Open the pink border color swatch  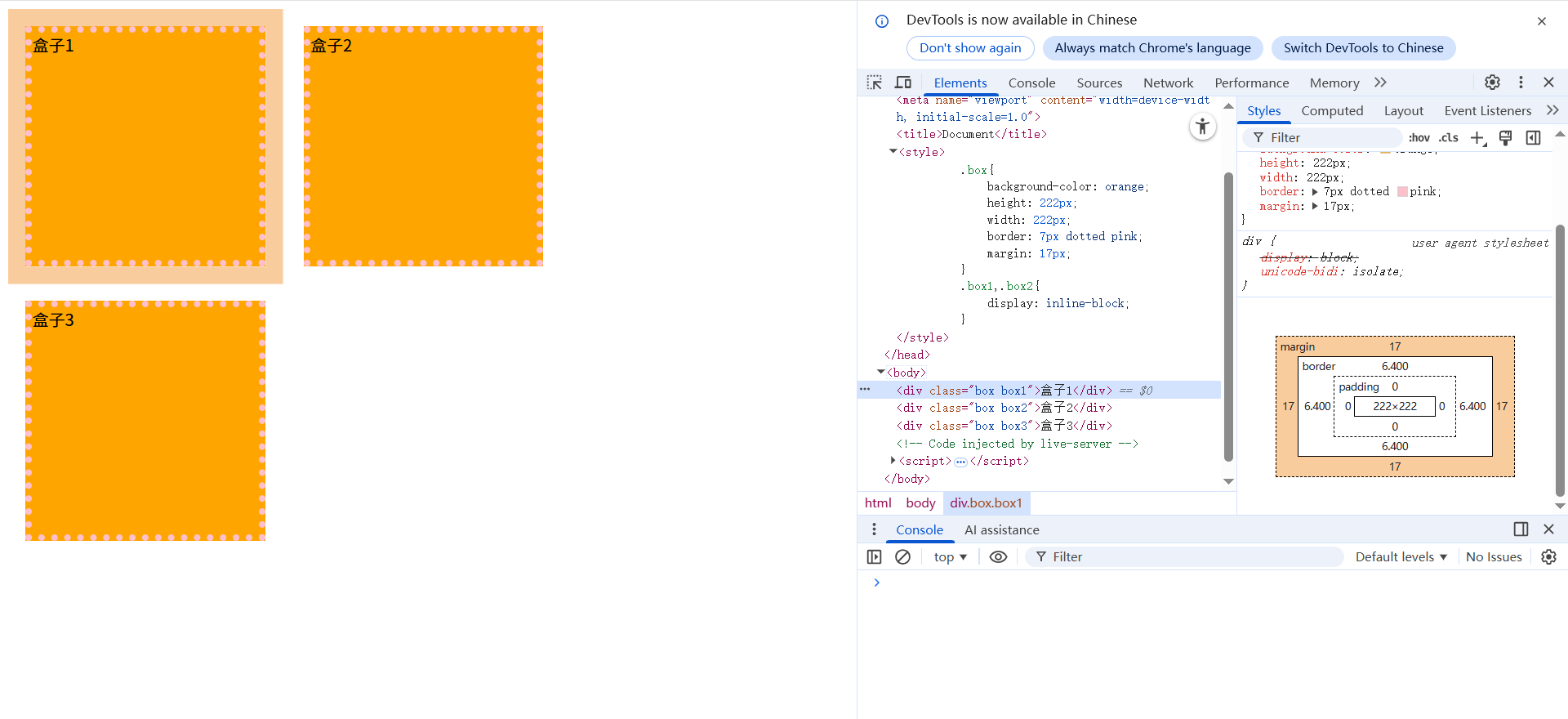coord(1402,192)
